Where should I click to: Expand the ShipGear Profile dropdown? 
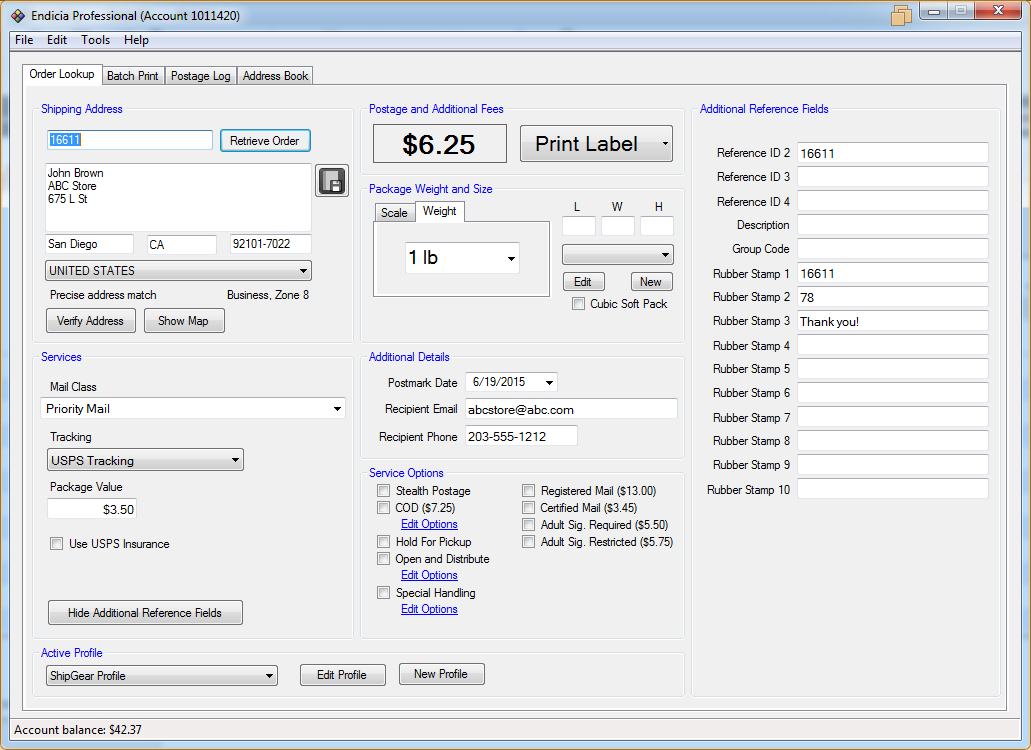(162, 676)
